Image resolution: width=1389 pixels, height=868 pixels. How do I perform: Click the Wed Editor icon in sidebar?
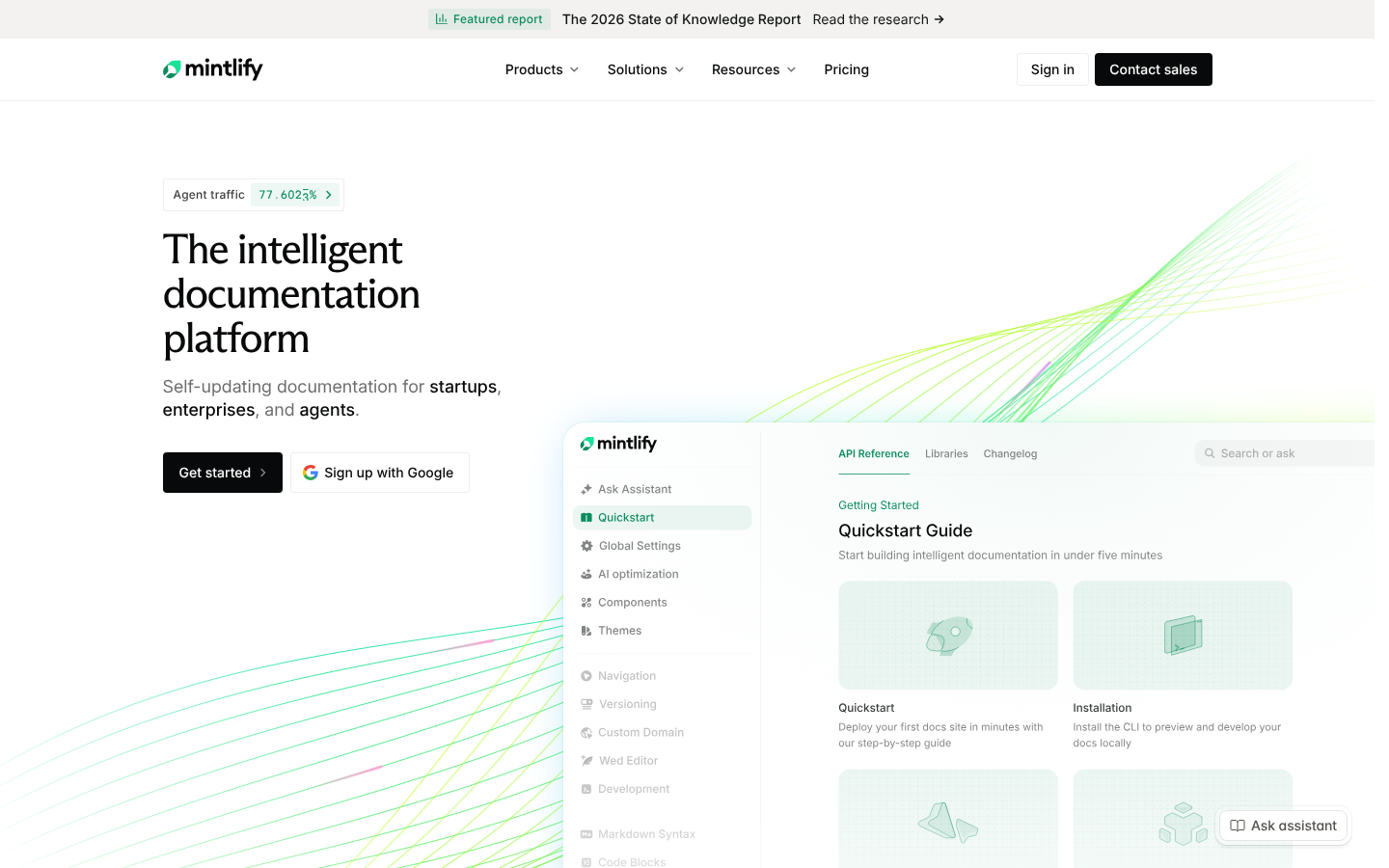(x=586, y=761)
